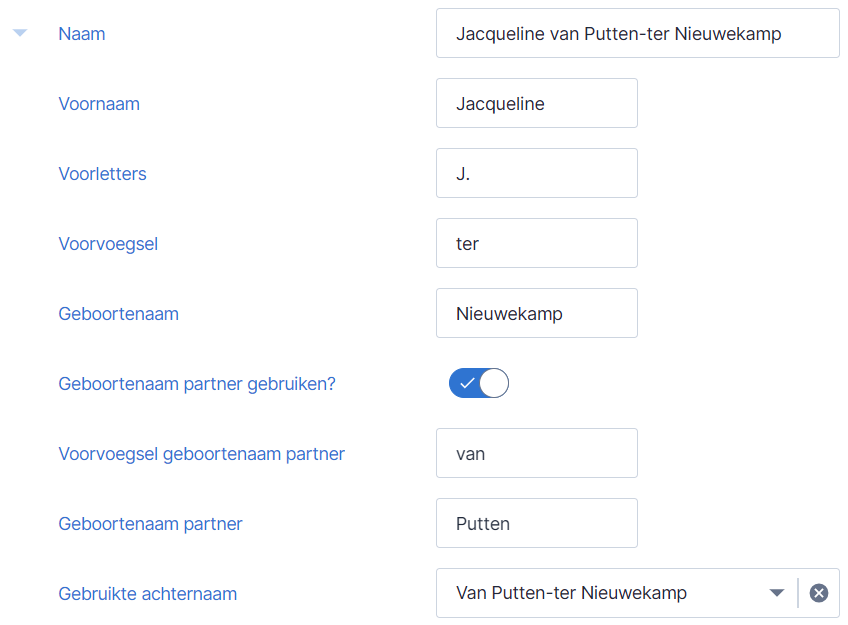The height and width of the screenshot is (625, 848).
Task: Clear the Gebruikte achternaam selection
Action: (818, 593)
